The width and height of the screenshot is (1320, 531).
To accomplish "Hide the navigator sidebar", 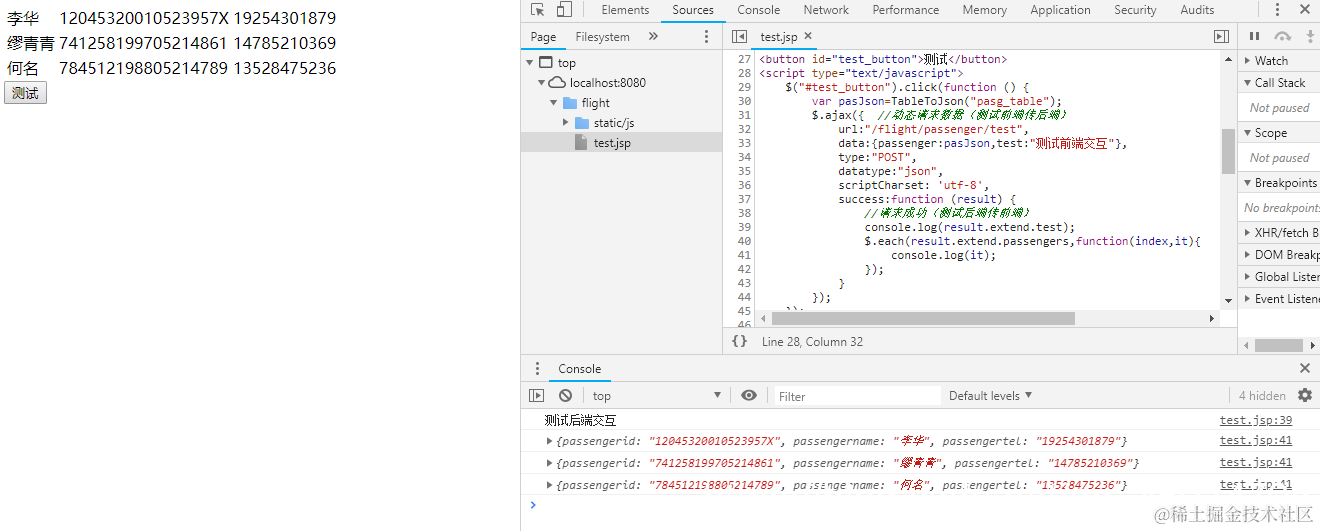I will [739, 36].
